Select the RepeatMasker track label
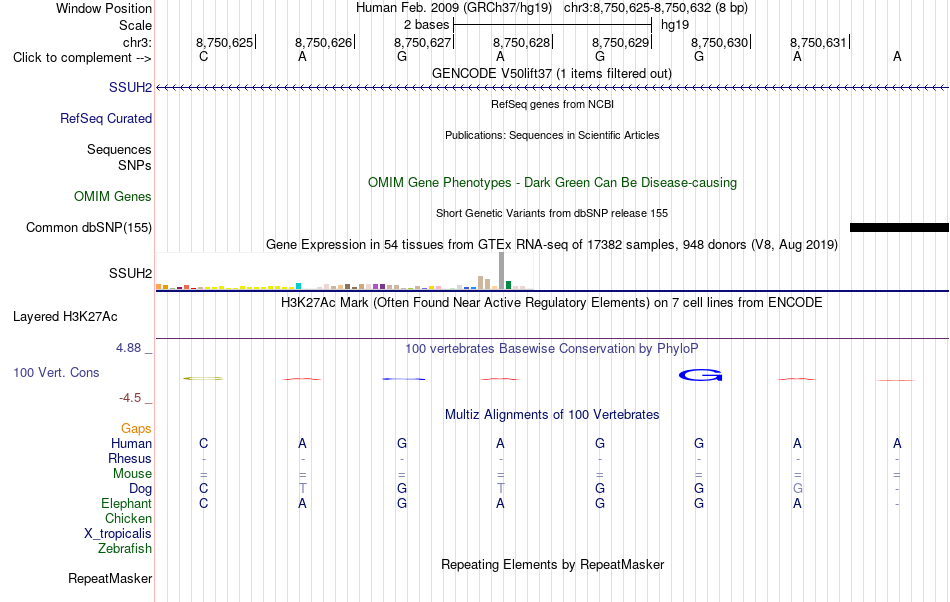Screen dimensions: 950x602 pos(110,578)
